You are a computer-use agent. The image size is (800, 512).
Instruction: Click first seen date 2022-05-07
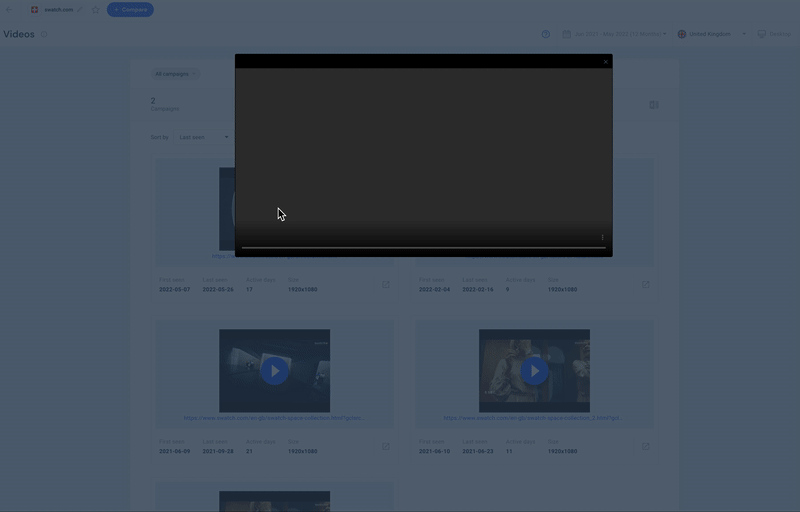[174, 289]
